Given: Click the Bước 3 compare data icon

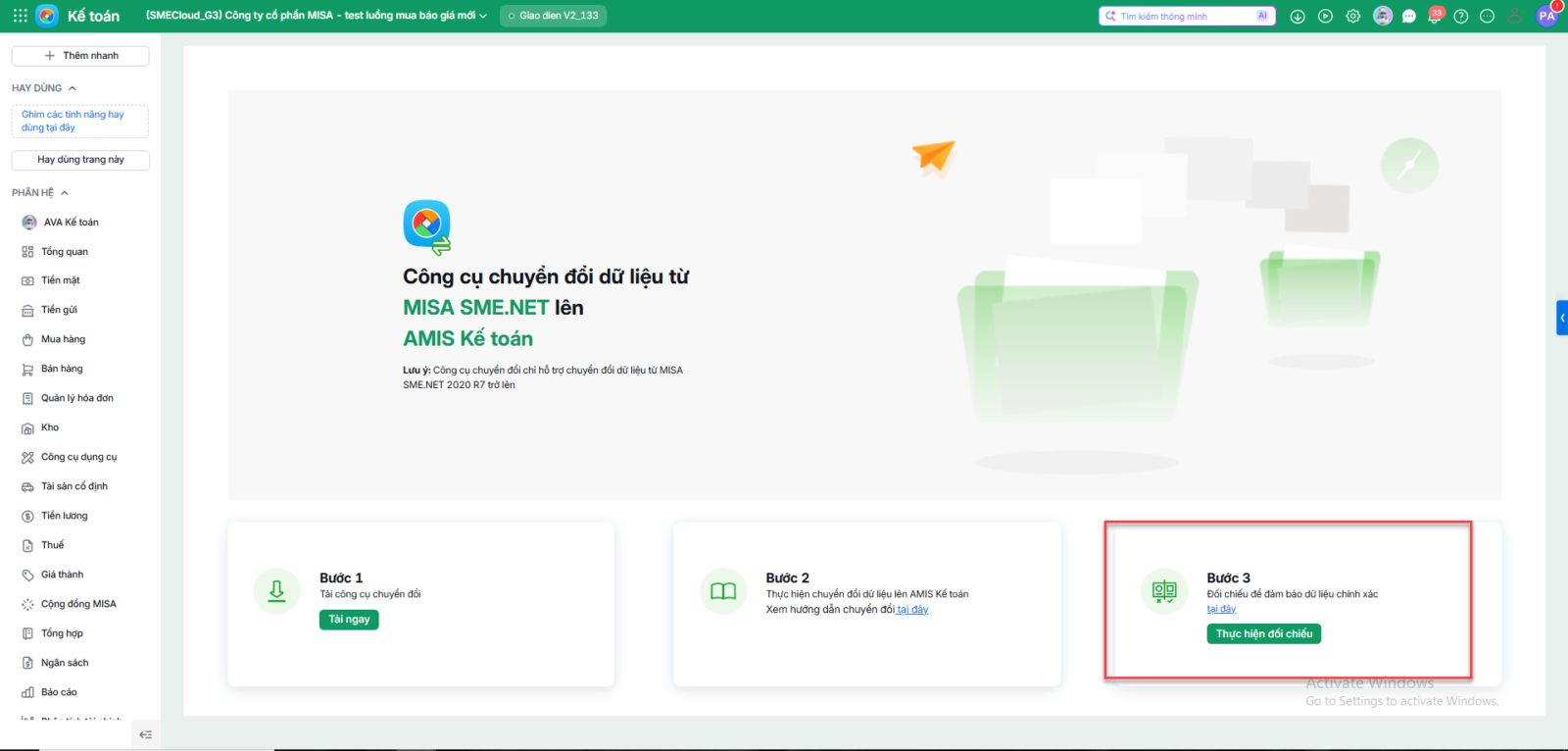Looking at the screenshot, I should point(1164,591).
